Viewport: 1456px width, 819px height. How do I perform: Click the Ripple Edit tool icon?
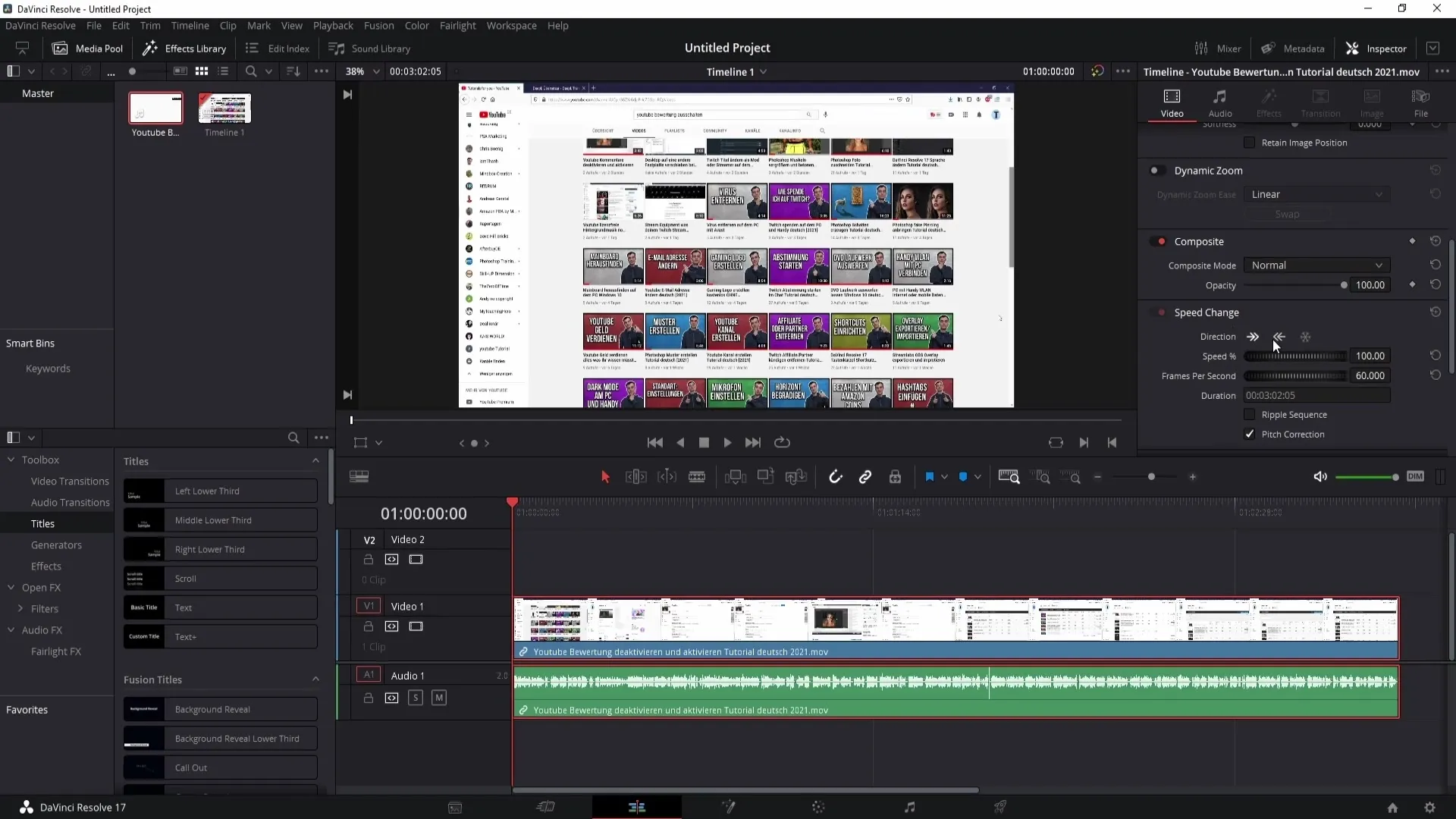point(637,477)
